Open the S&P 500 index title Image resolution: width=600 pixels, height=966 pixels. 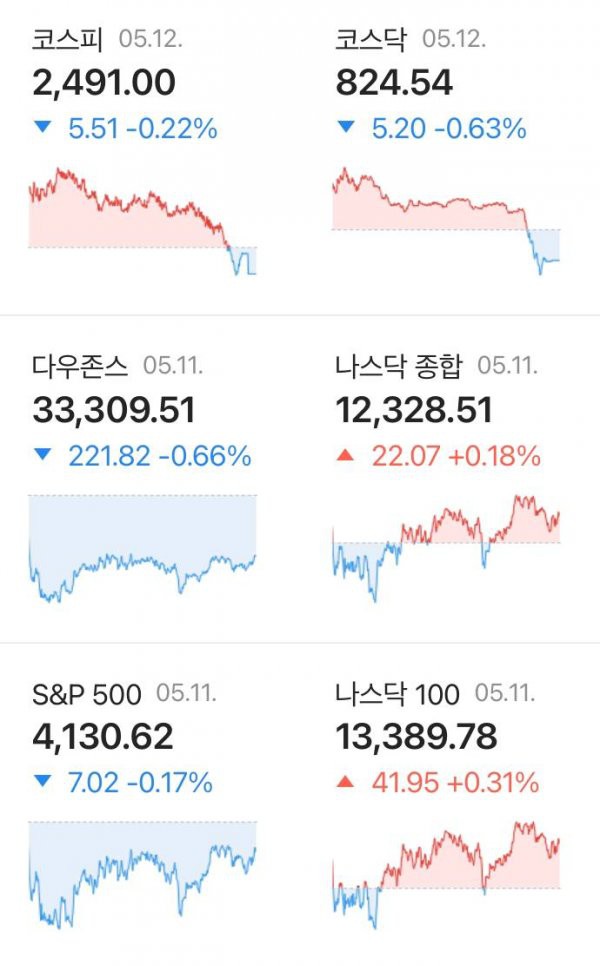pyautogui.click(x=87, y=694)
